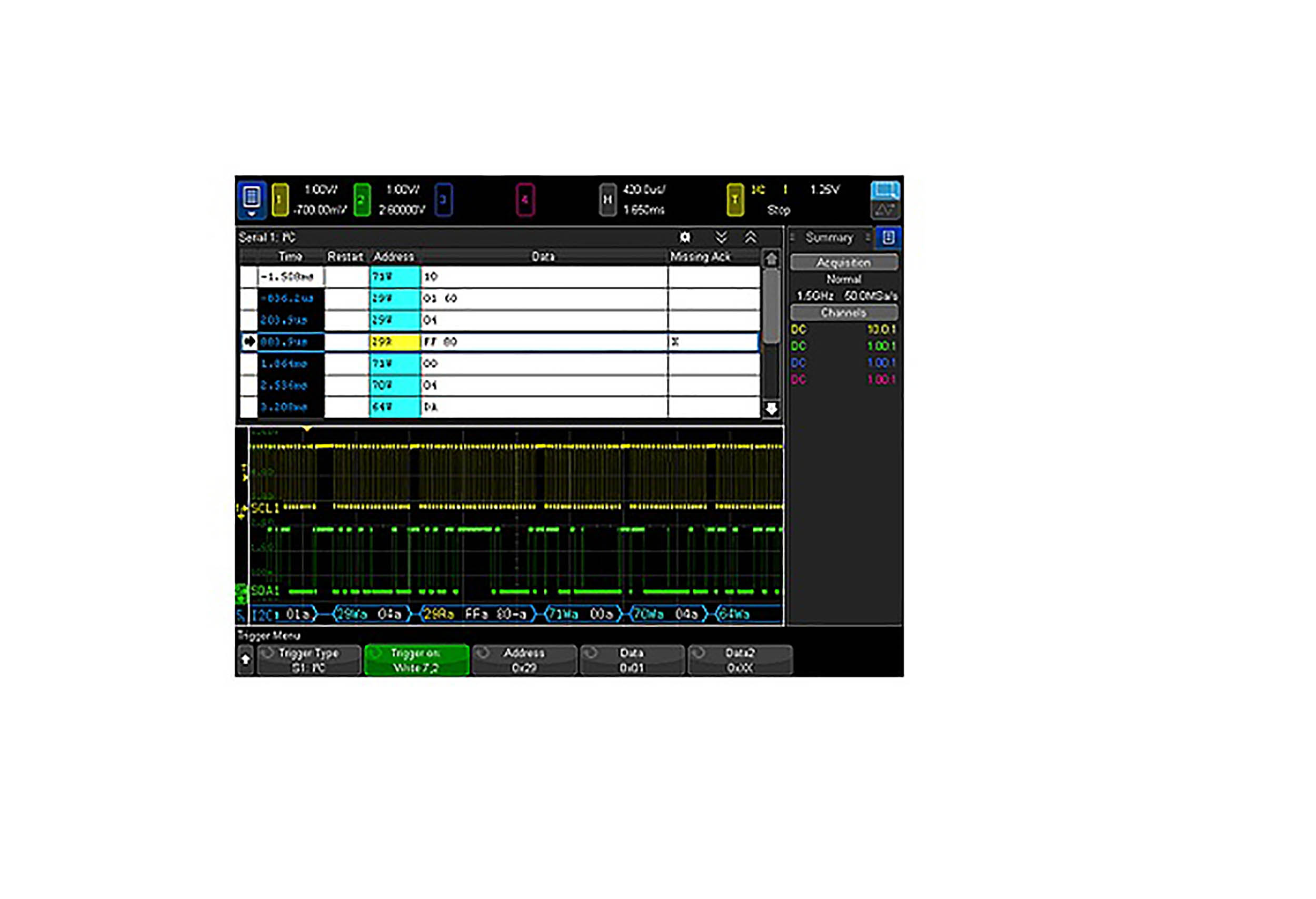Click the yellow trigger T icon
1316x899 pixels.
point(735,200)
